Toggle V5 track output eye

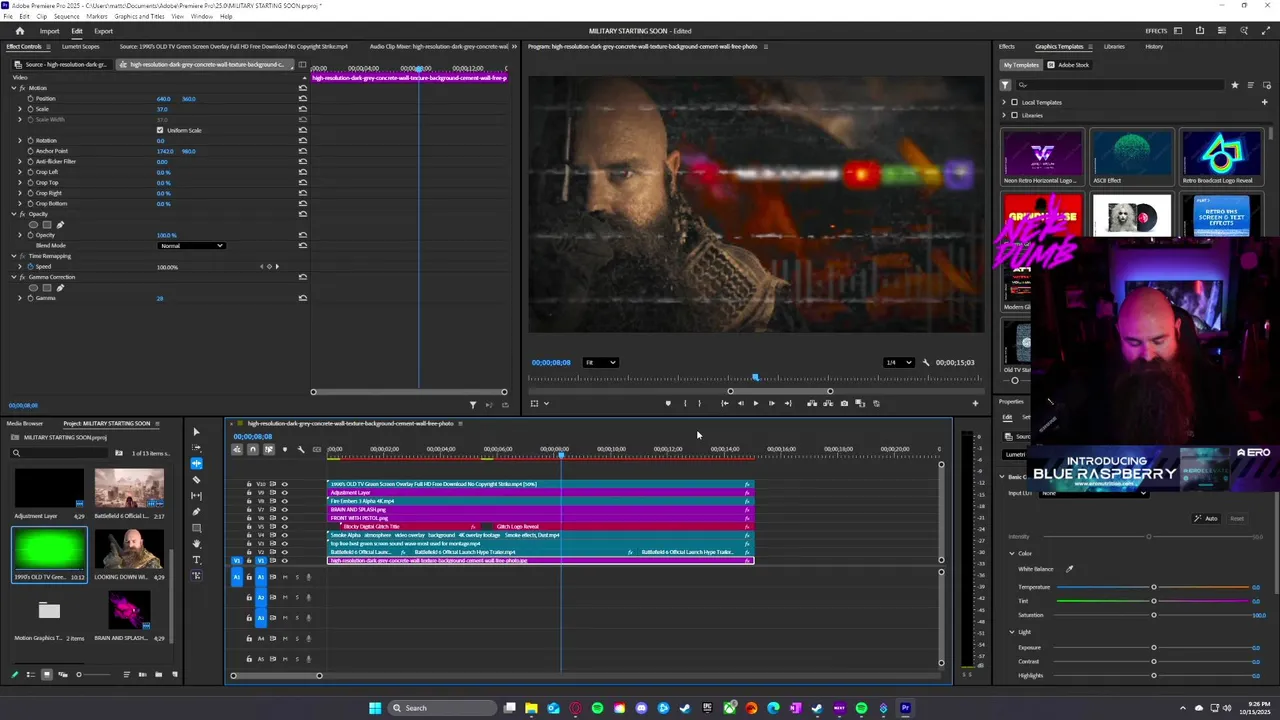coord(285,527)
